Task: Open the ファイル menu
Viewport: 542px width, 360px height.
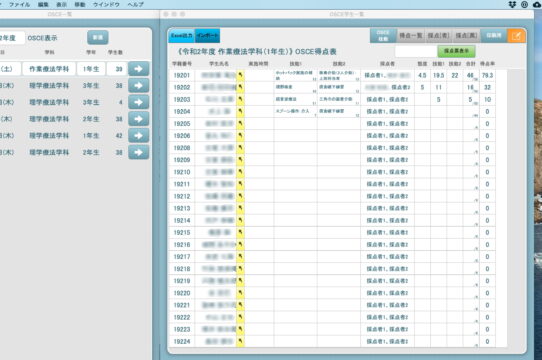Action: (19, 4)
